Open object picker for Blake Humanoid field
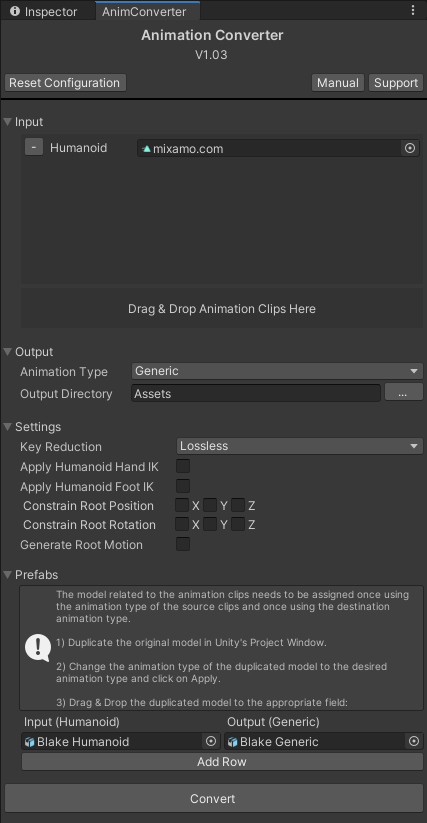Screen dimensions: 427x823 [x=211, y=741]
